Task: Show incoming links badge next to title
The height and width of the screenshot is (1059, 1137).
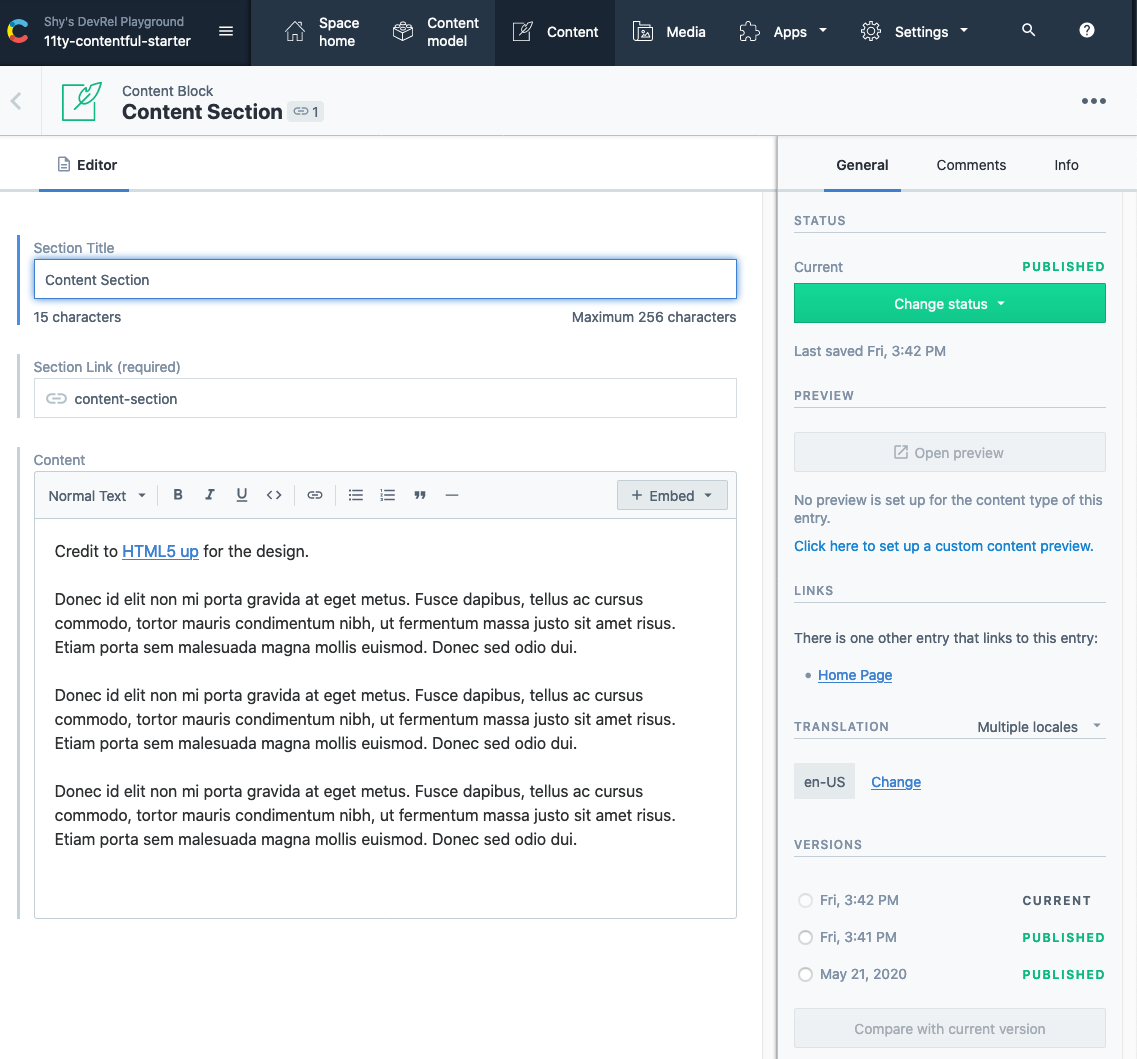Action: coord(306,112)
